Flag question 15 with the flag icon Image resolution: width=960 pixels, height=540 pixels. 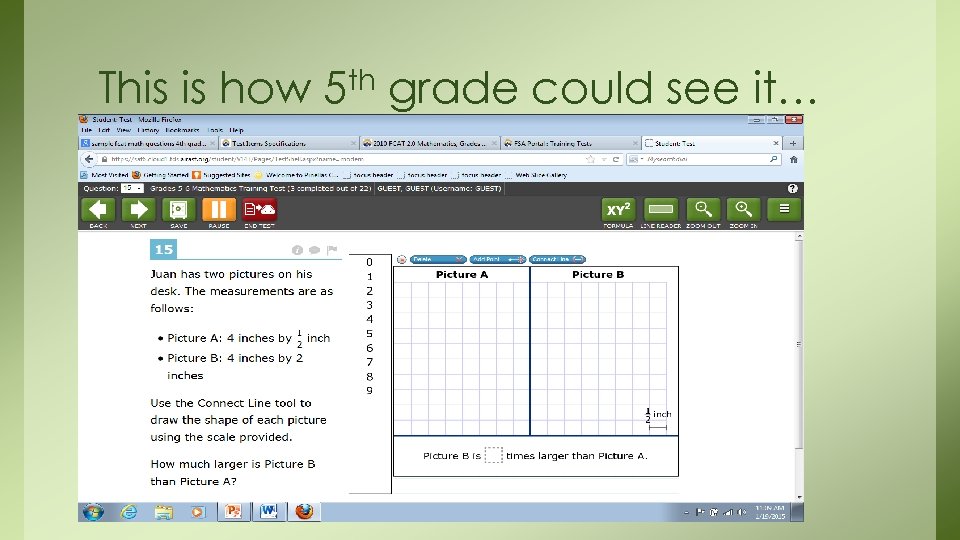tap(332, 250)
